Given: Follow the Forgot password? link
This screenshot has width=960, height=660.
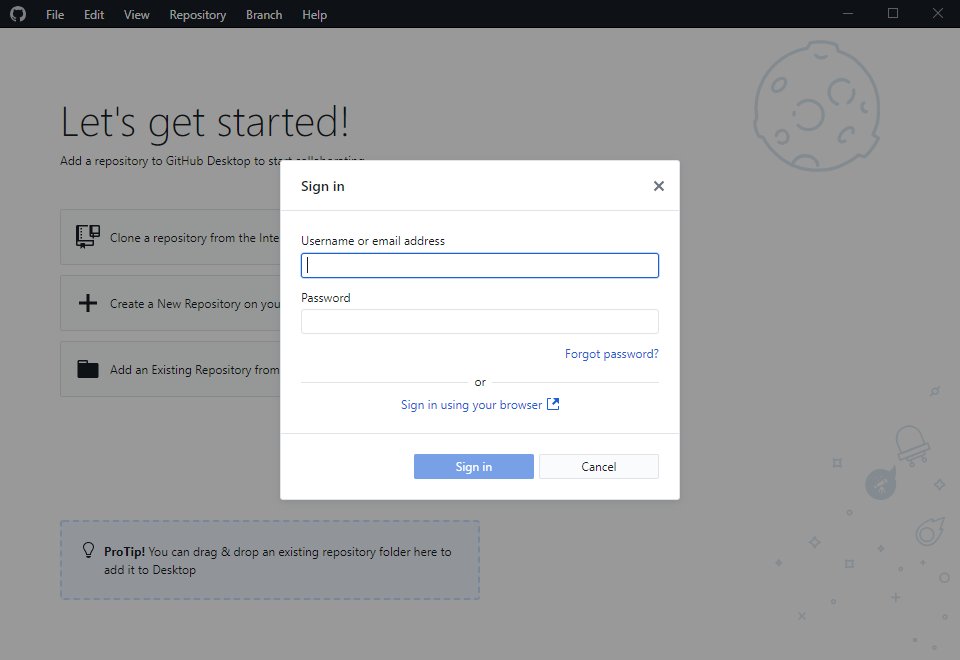Looking at the screenshot, I should (x=612, y=354).
